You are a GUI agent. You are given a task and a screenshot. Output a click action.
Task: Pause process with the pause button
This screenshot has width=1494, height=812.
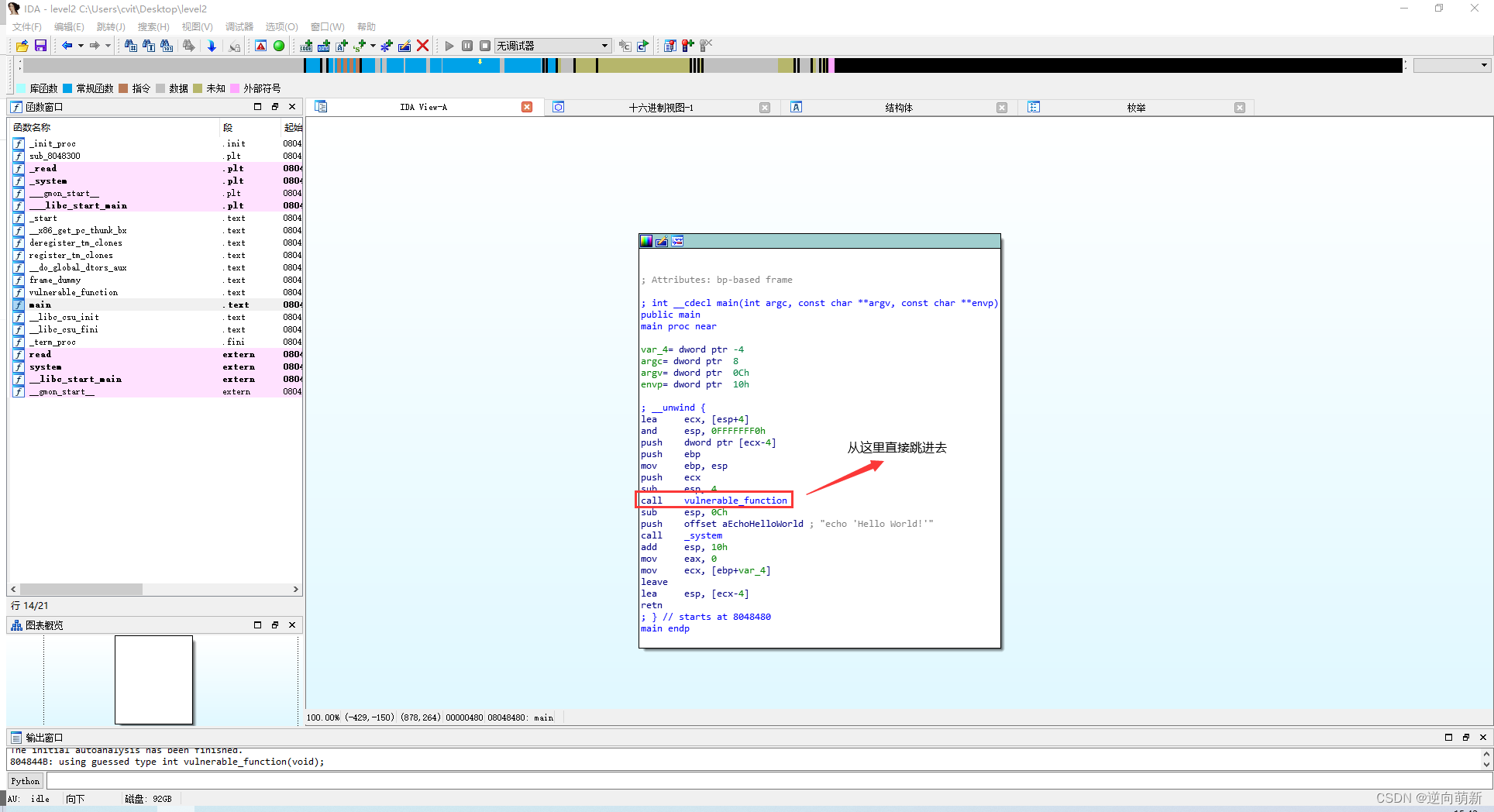[x=467, y=46]
